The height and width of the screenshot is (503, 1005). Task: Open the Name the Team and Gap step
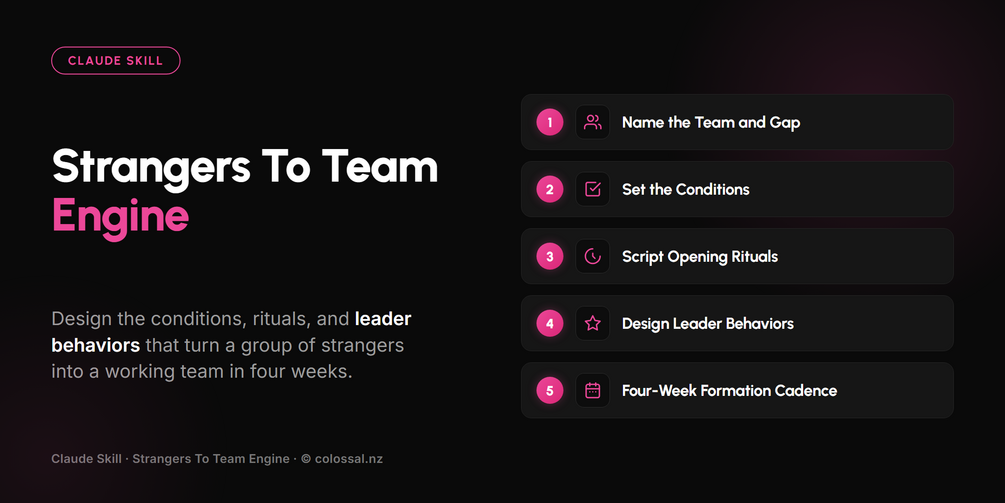click(737, 122)
